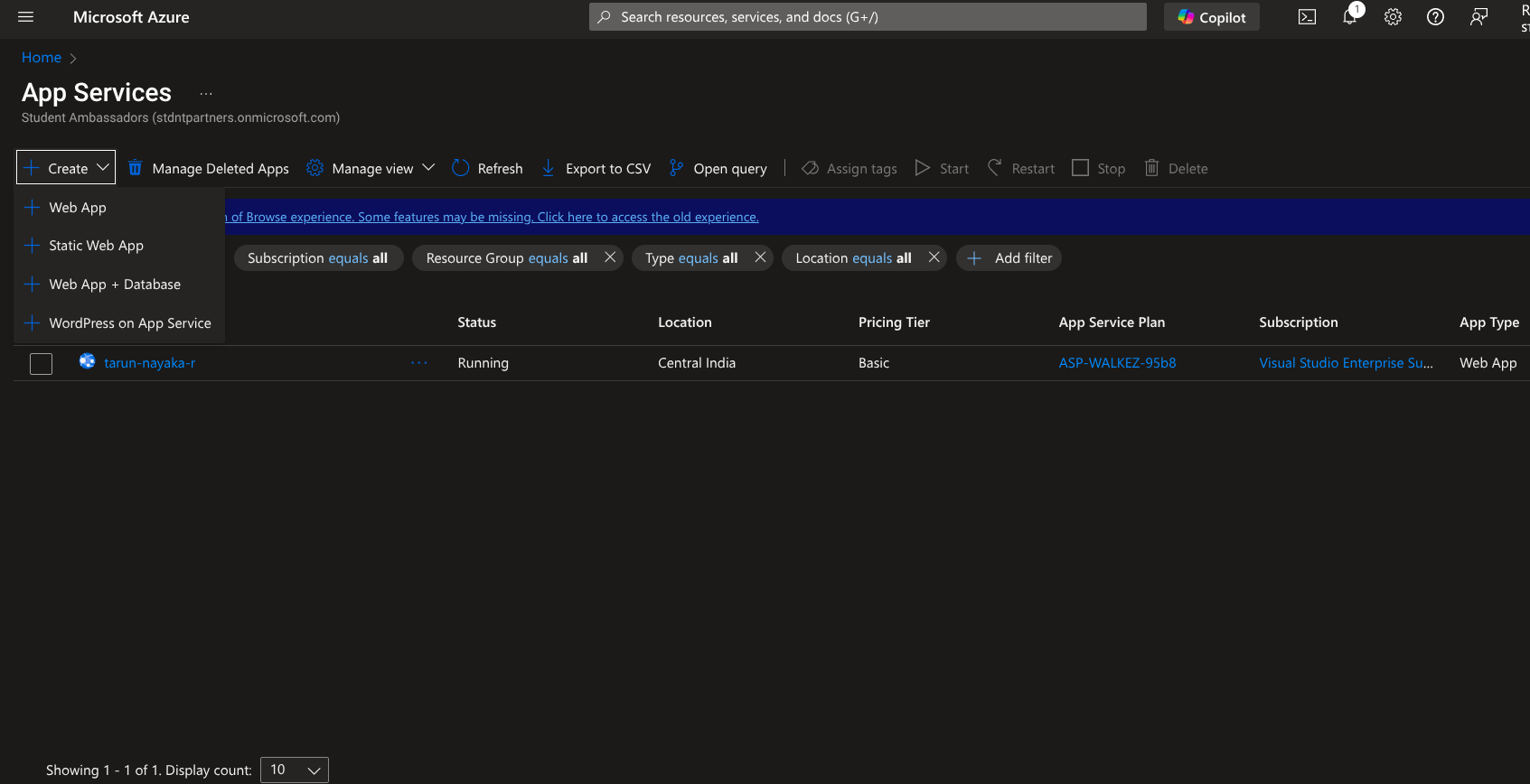Click the Restart icon

point(994,168)
